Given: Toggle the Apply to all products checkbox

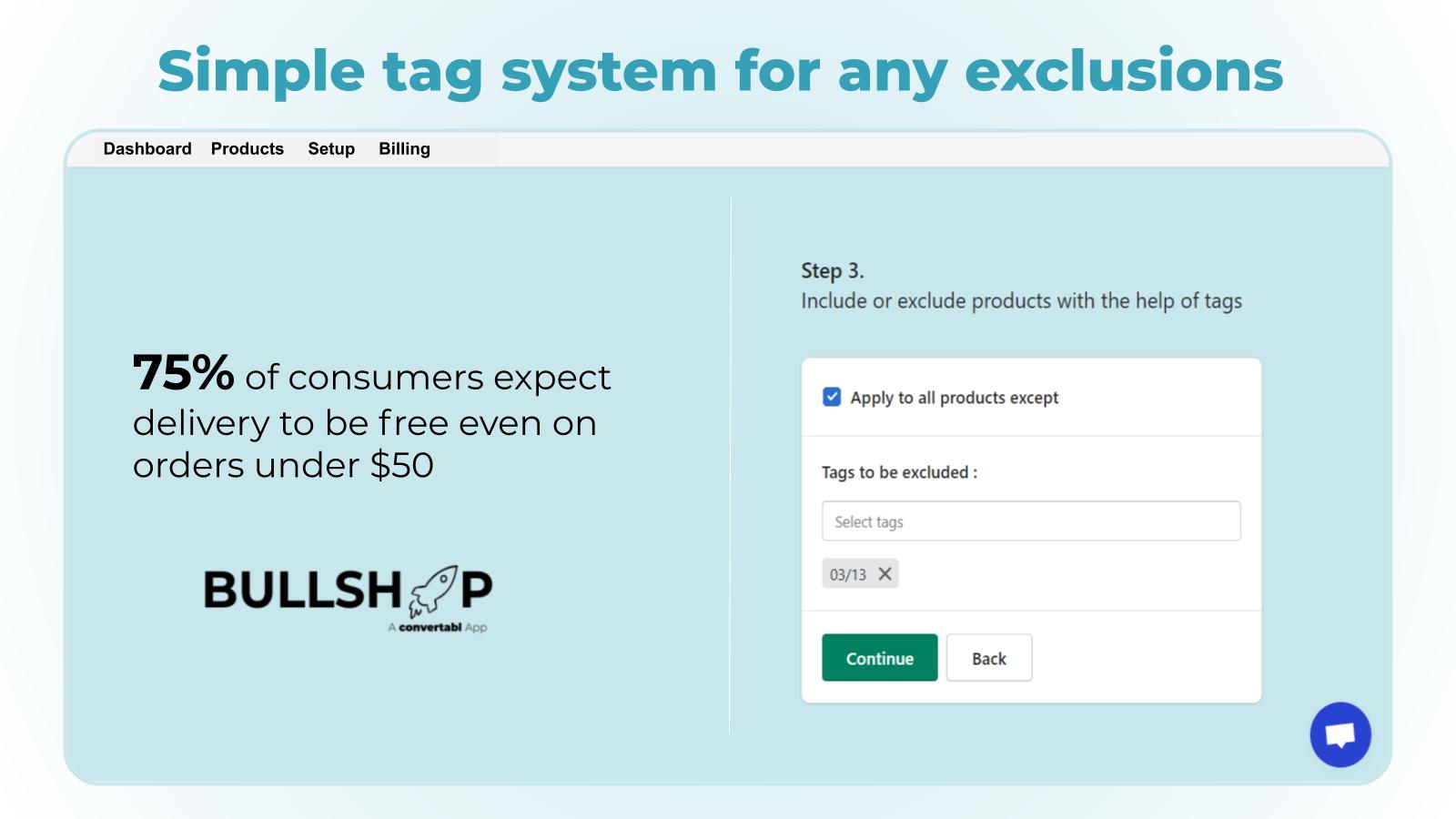Looking at the screenshot, I should pos(832,397).
